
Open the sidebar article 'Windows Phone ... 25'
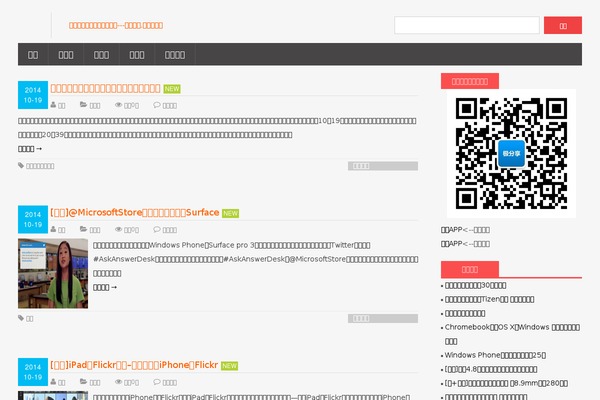(495, 355)
